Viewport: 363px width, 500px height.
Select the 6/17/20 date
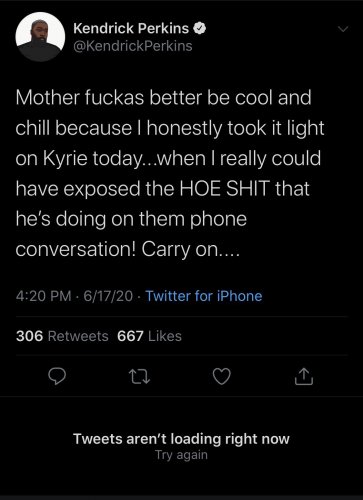pos(108,296)
